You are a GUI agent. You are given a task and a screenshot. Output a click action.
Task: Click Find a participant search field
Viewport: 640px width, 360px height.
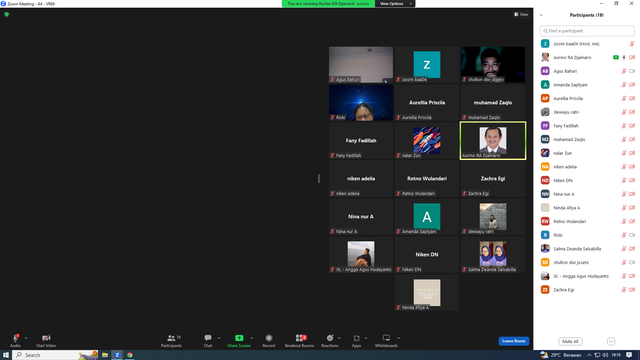pos(587,31)
